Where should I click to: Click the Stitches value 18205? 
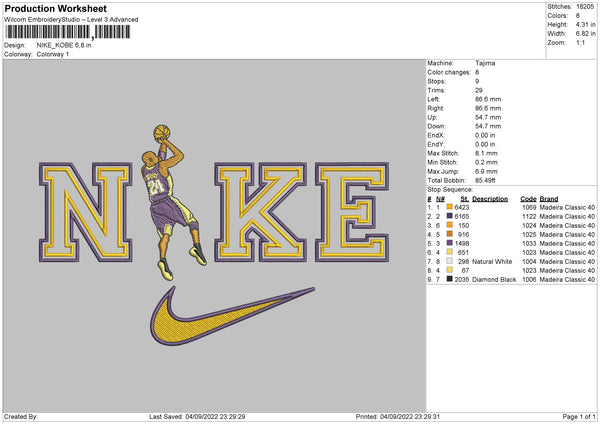[x=585, y=7]
